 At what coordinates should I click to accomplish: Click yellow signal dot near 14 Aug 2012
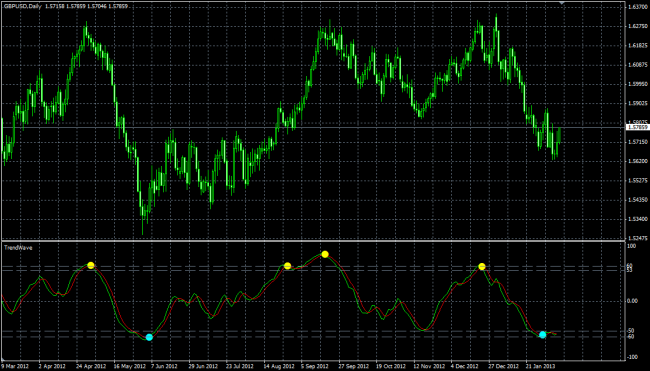[x=287, y=266]
